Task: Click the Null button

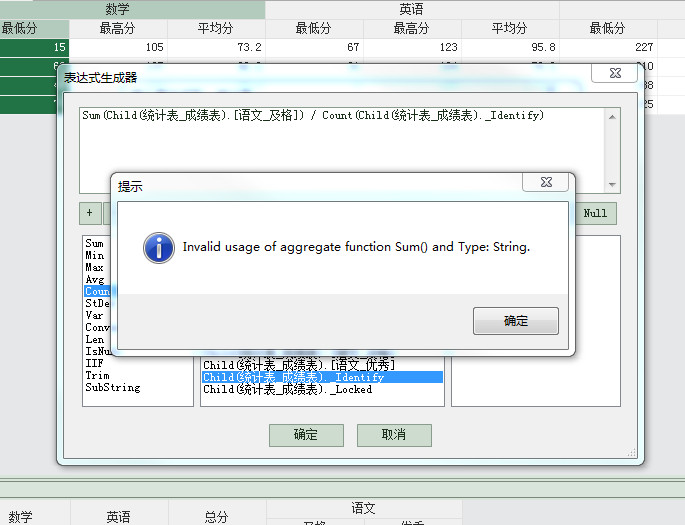Action: [595, 213]
